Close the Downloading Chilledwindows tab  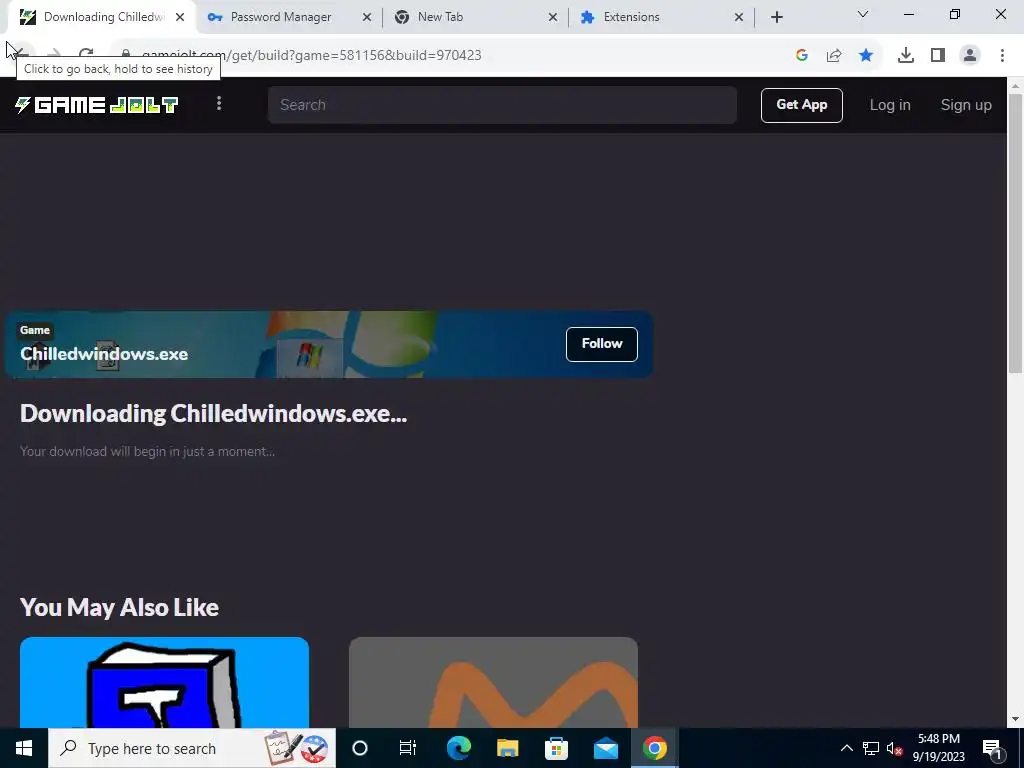(x=180, y=18)
